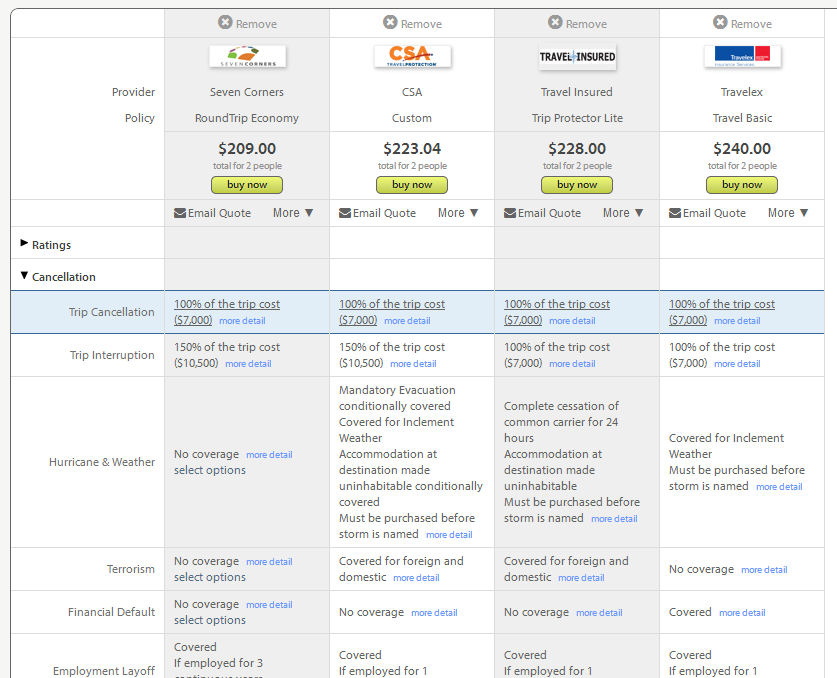View more detail for Travel Insured Trip Interruption
Viewport: 837px width, 678px height.
point(572,364)
